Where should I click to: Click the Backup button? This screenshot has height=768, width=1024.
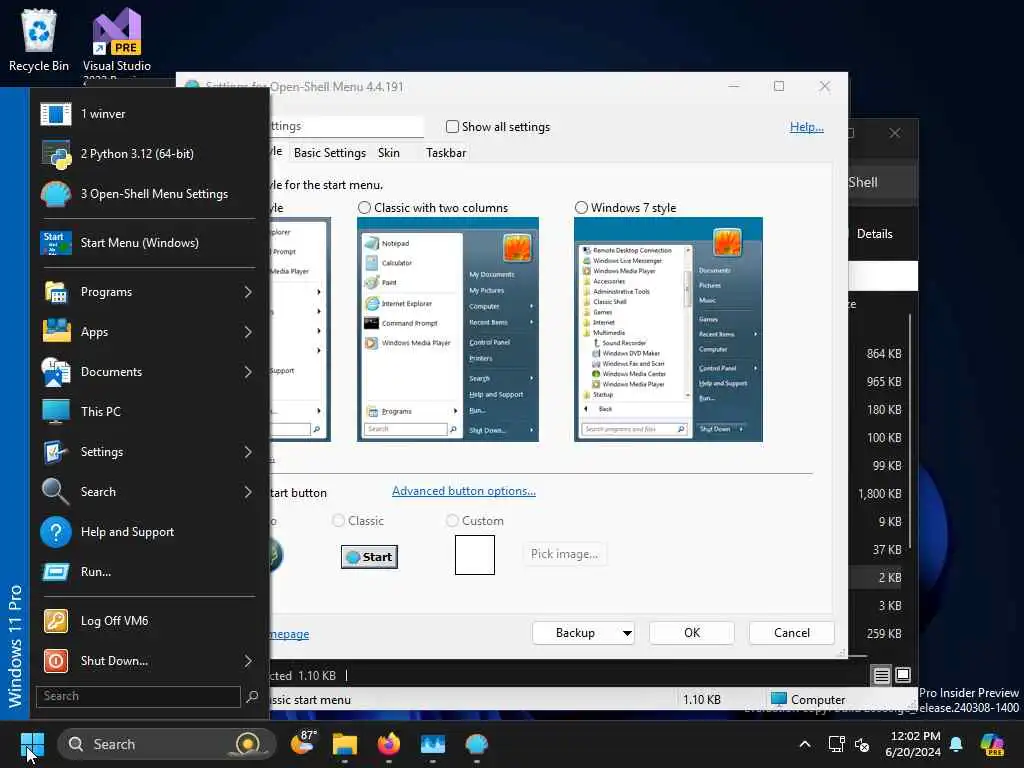tap(575, 633)
